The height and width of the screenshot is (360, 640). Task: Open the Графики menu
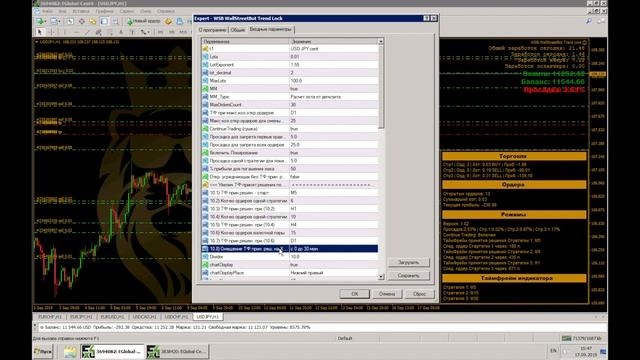104,11
